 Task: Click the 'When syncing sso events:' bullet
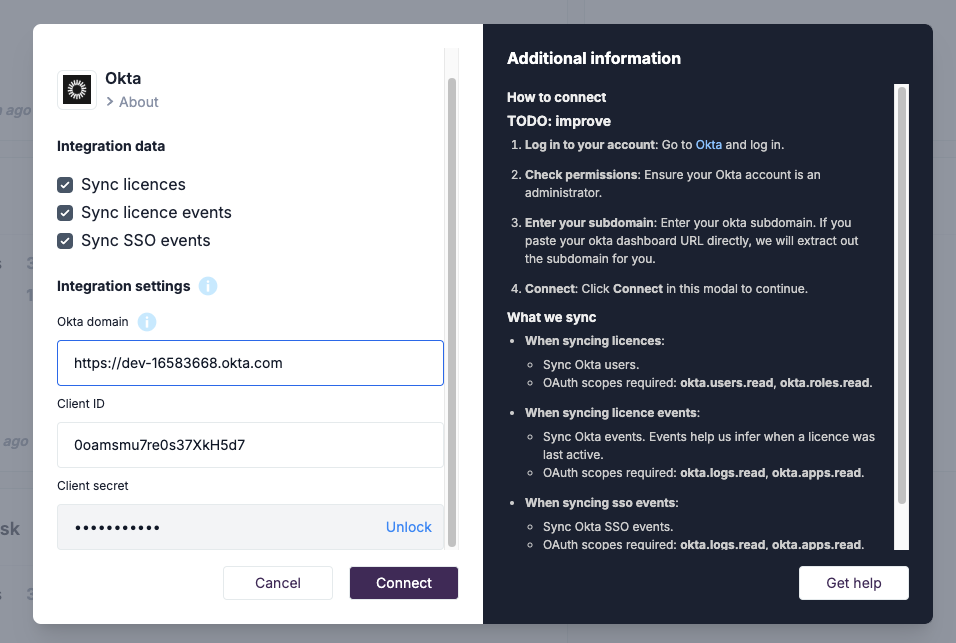tap(602, 503)
